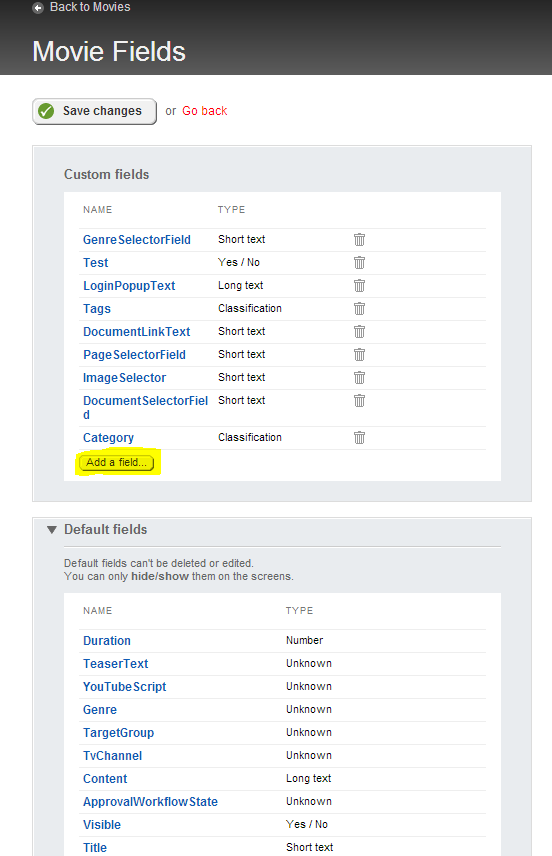552x856 pixels.
Task: Delete the Category classification field
Action: point(359,437)
